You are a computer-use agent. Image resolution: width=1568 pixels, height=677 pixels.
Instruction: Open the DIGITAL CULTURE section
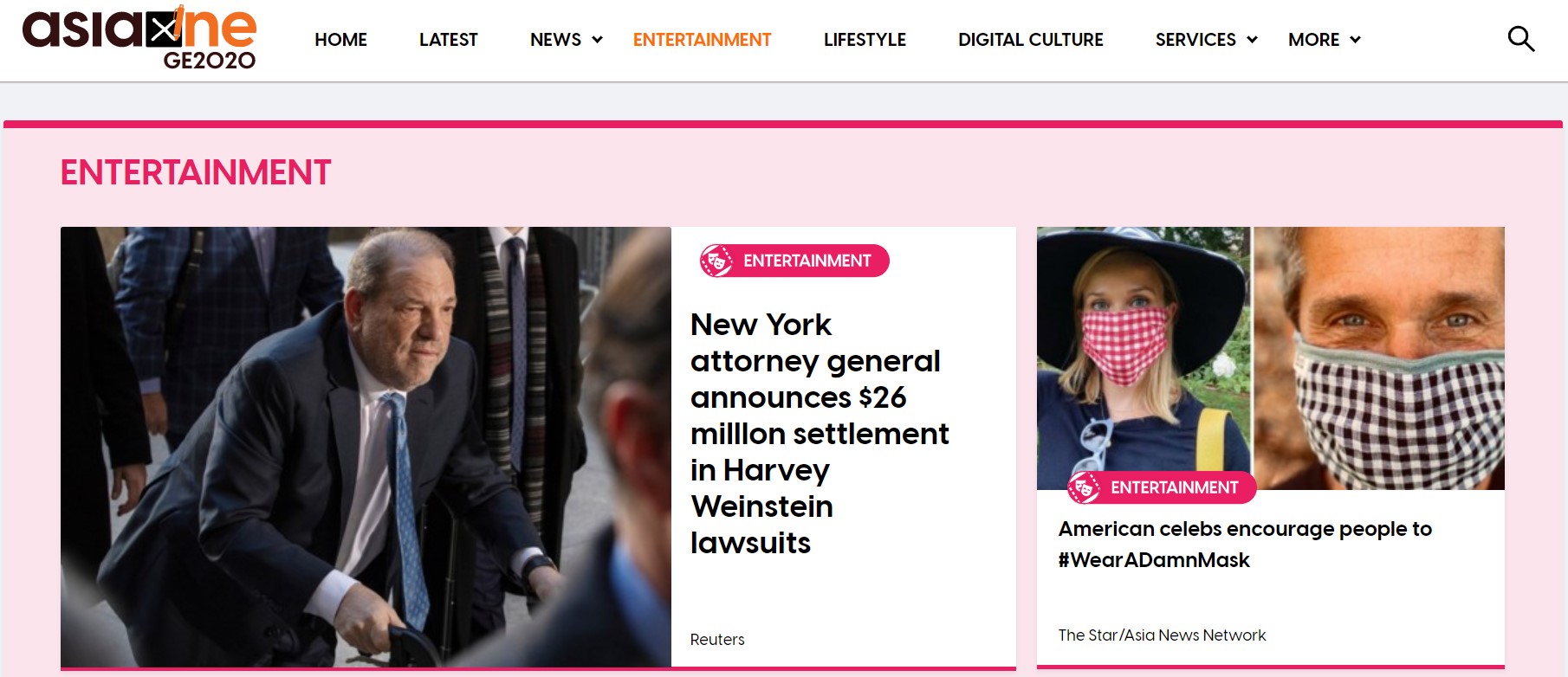pos(1030,39)
